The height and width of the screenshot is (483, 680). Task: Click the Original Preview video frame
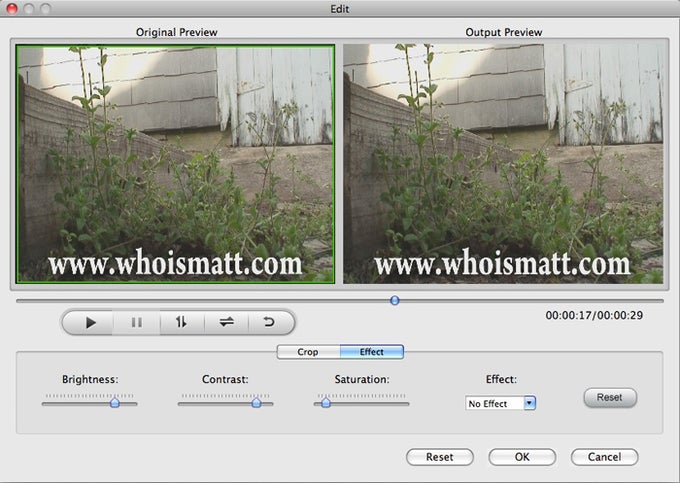coord(175,164)
